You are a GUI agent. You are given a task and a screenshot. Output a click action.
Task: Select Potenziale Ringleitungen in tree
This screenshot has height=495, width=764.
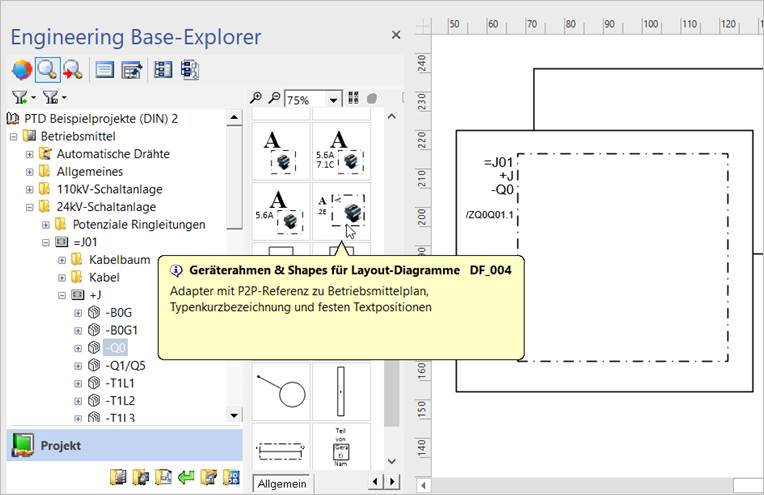[139, 225]
